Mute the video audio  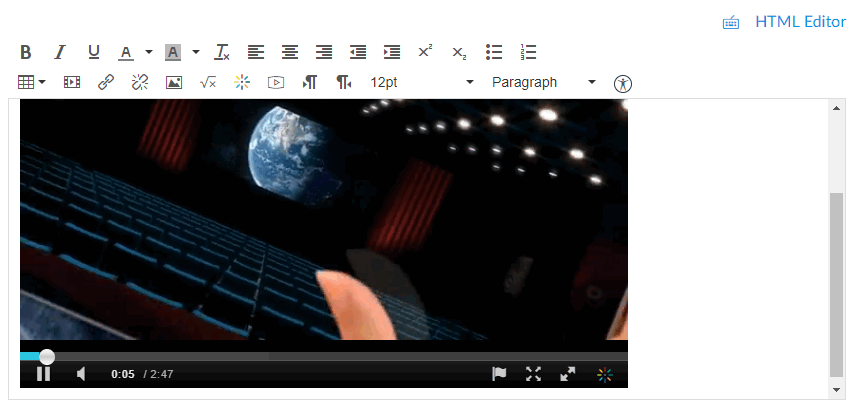[x=81, y=374]
